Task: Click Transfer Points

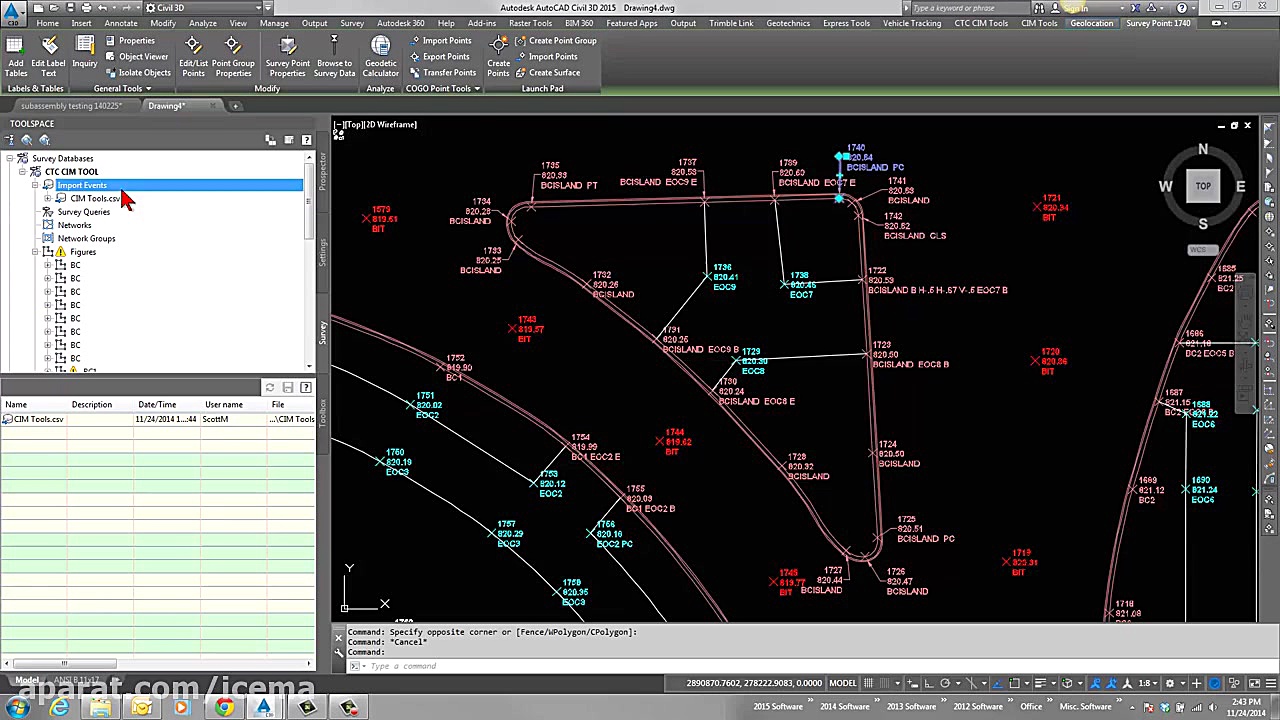Action: (442, 73)
